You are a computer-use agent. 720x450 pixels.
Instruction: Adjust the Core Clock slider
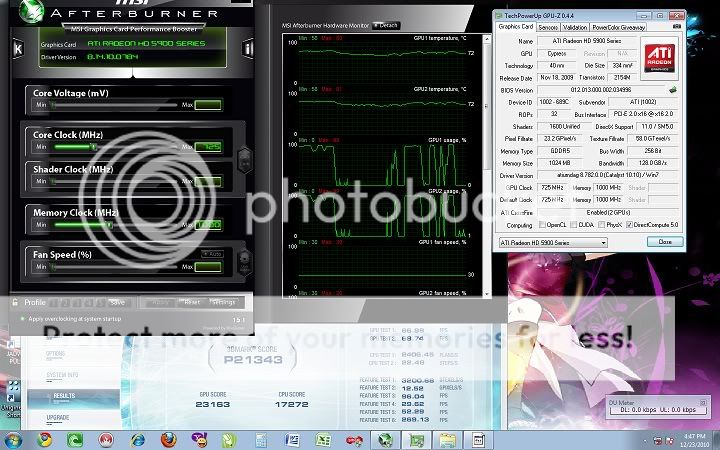tap(115, 146)
